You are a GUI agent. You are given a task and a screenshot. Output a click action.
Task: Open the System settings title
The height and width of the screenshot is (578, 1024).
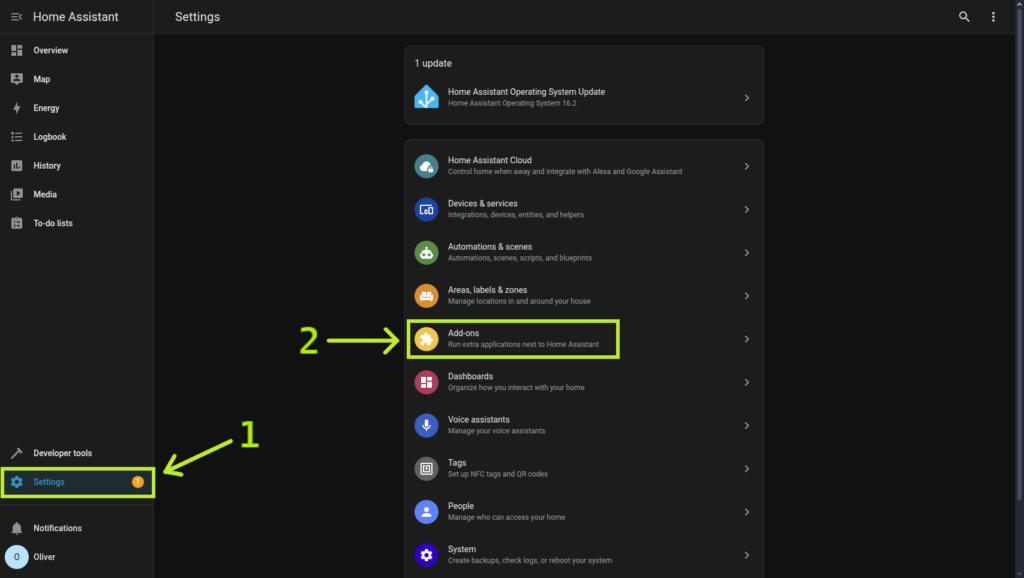[x=462, y=549]
